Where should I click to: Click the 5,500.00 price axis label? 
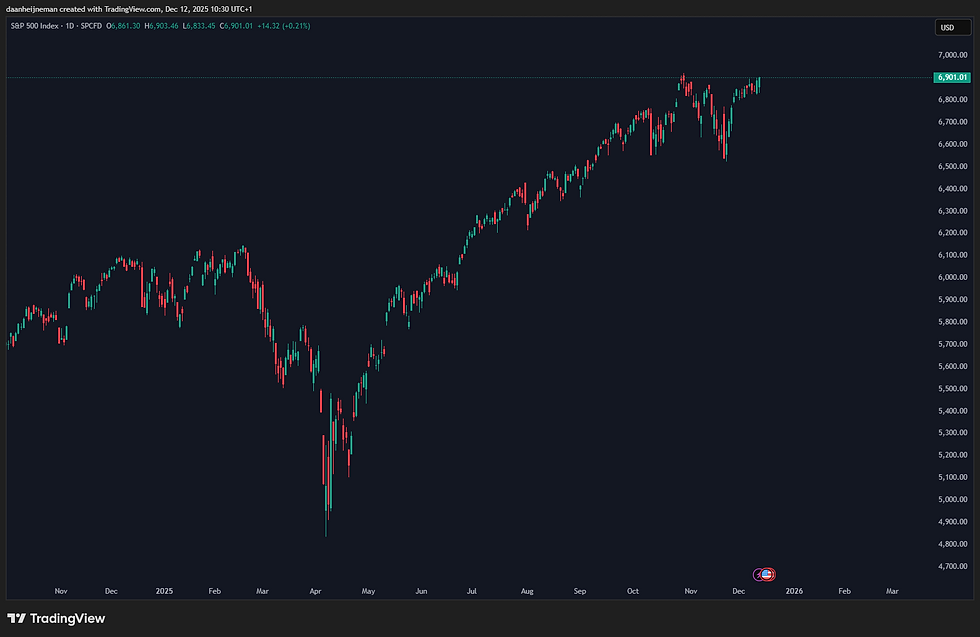(x=952, y=388)
